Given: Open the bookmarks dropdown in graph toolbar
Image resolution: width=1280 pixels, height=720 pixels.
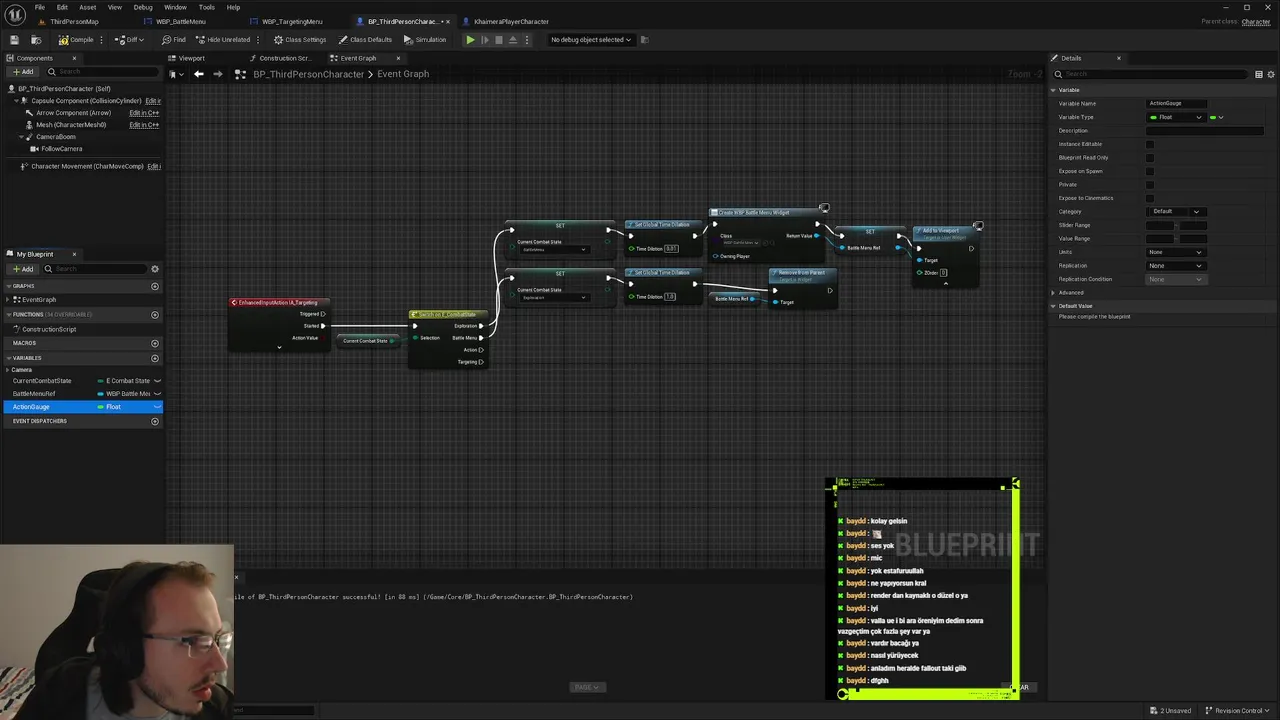Looking at the screenshot, I should [174, 74].
